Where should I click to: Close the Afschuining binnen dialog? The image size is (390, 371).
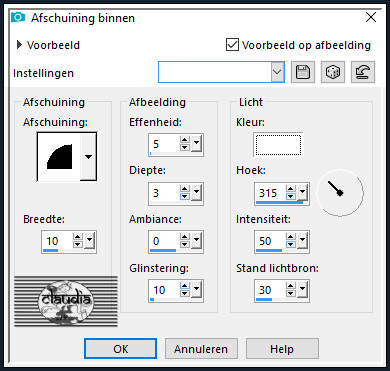point(371,17)
